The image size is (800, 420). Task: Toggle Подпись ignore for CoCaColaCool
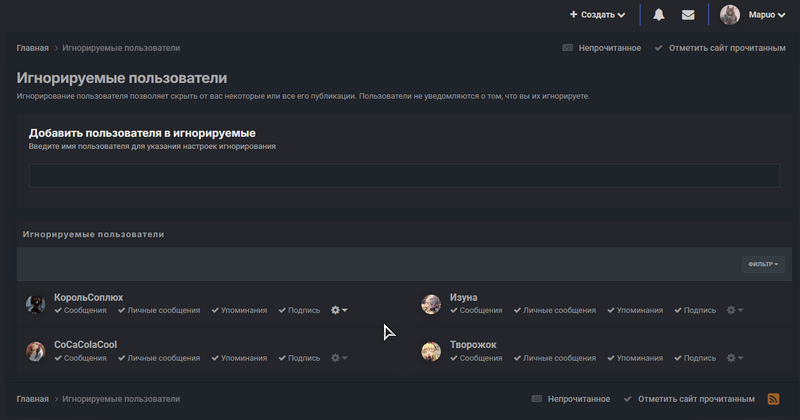299,357
